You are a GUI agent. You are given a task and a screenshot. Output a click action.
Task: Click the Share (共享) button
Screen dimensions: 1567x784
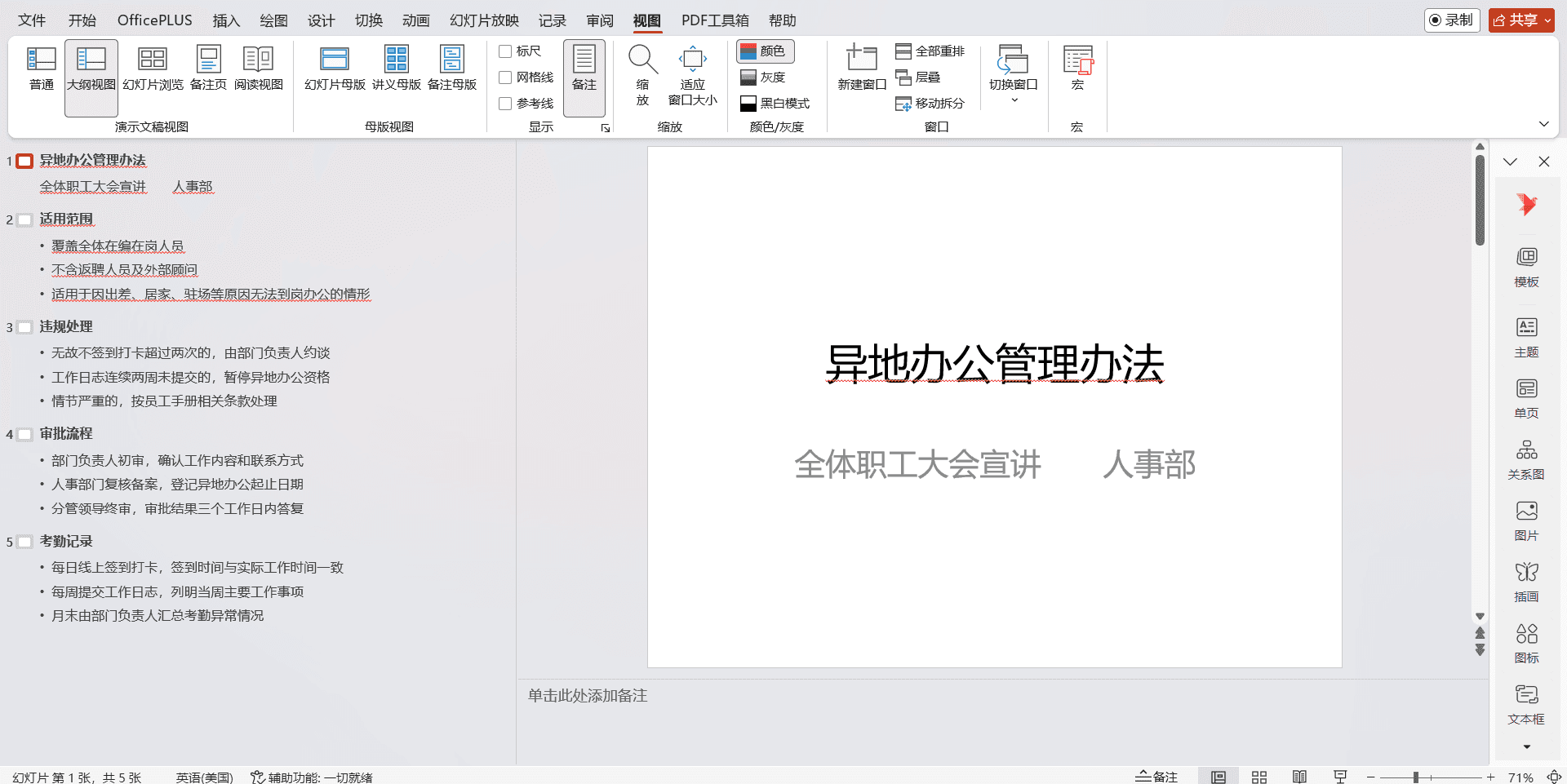pyautogui.click(x=1515, y=20)
